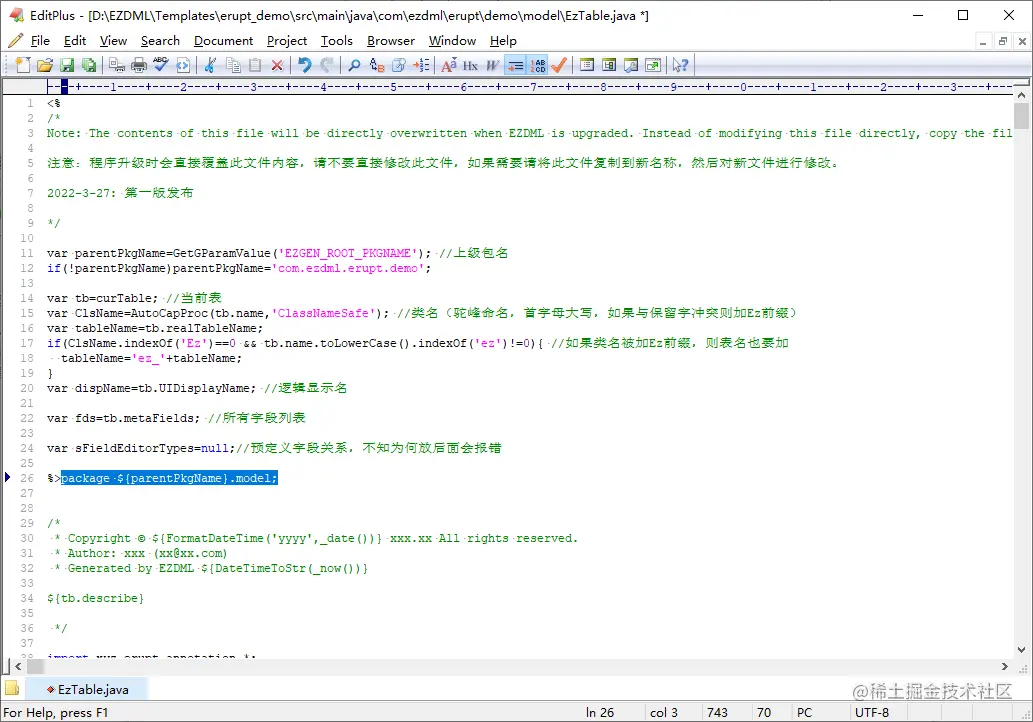Viewport: 1033px width, 722px height.
Task: Click the horizontal scrollbar left arrow
Action: (x=18, y=667)
